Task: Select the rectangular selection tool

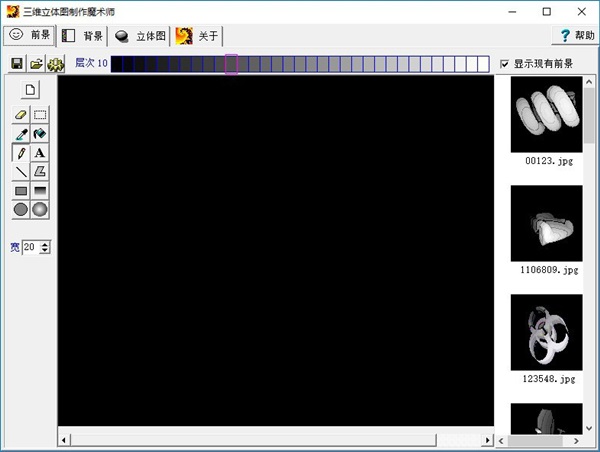Action: [40, 115]
